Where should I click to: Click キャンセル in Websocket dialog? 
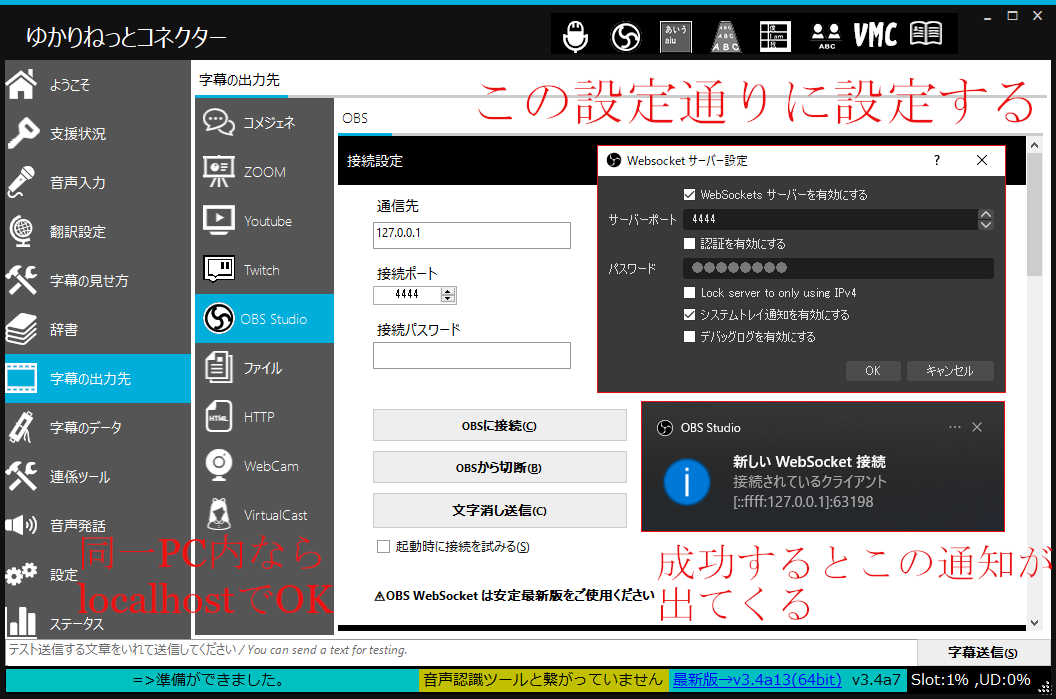click(950, 370)
